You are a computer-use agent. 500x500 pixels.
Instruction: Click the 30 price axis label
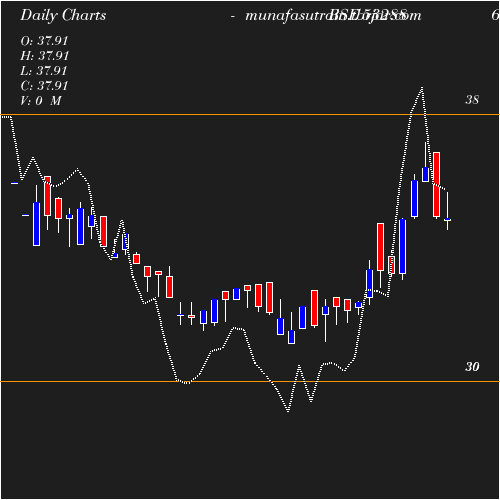[x=472, y=367]
